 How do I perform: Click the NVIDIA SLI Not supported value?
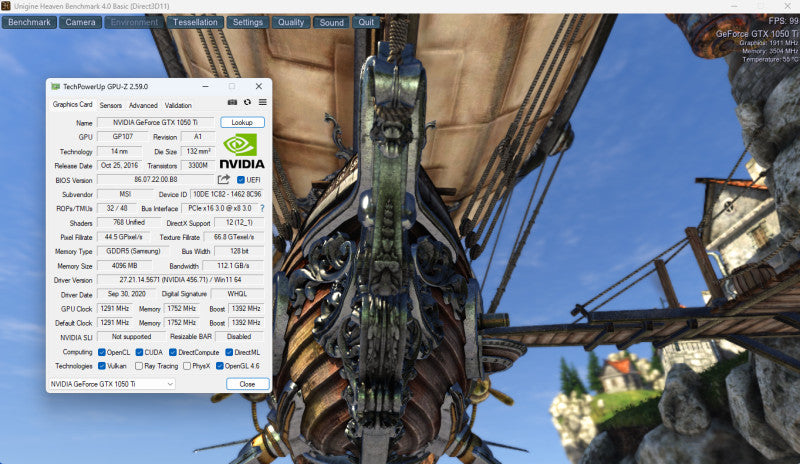(x=131, y=337)
